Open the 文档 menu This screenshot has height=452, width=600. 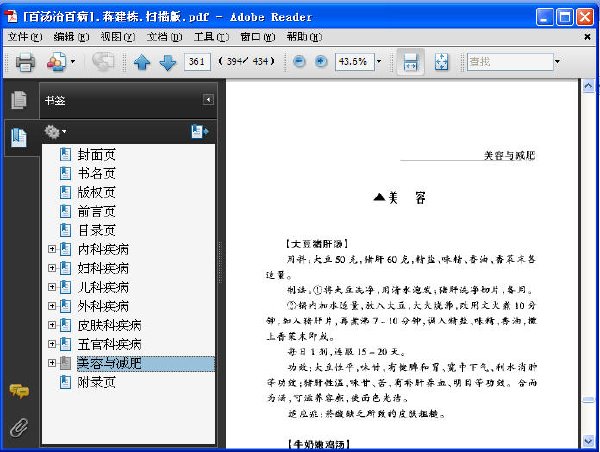point(164,37)
